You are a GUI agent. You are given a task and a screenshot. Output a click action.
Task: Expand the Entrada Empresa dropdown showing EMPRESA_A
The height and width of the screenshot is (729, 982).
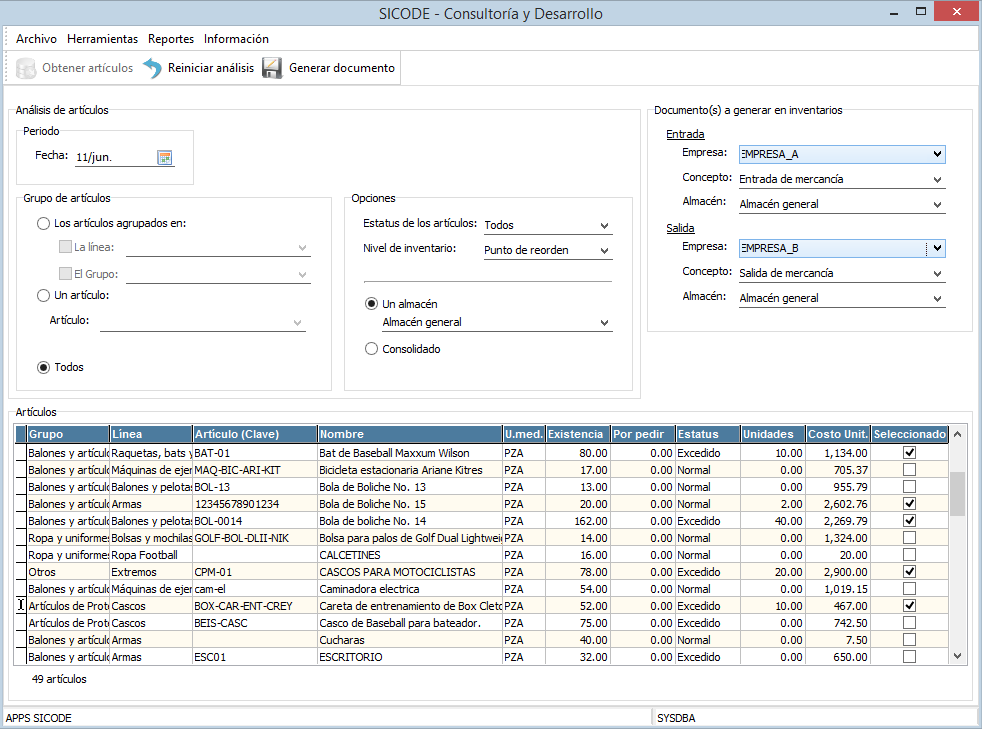[x=936, y=154]
